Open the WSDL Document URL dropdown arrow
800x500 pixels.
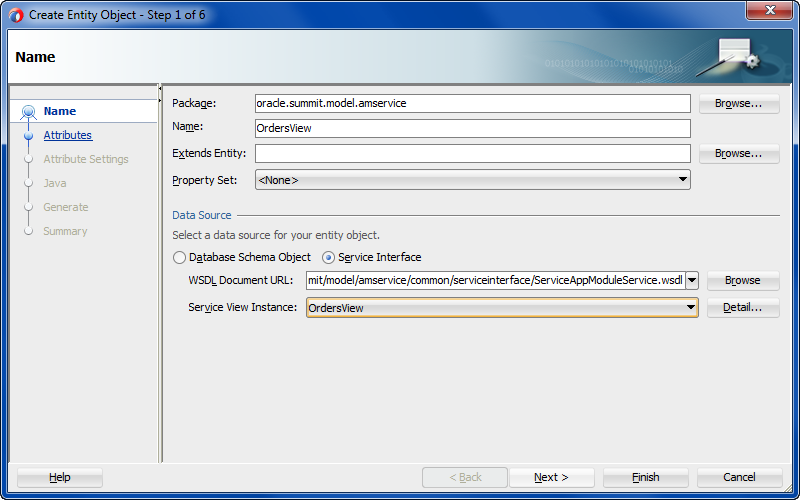[x=692, y=280]
